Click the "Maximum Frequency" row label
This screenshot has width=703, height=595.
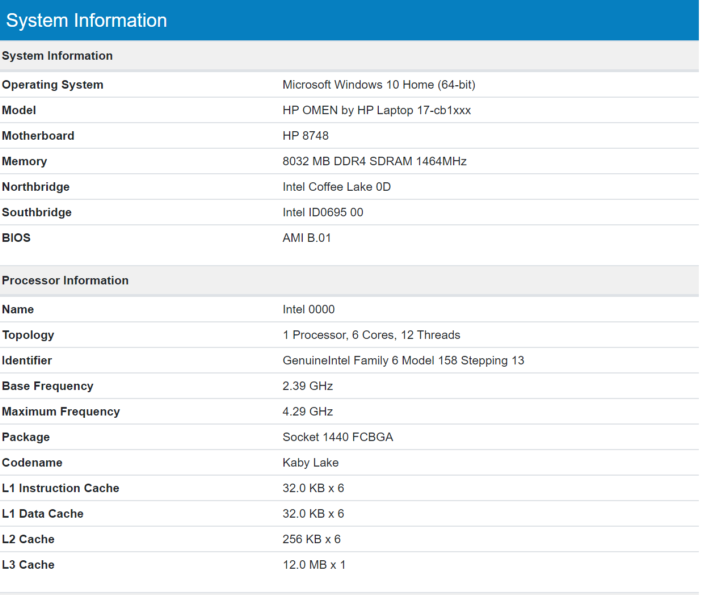[x=61, y=412]
